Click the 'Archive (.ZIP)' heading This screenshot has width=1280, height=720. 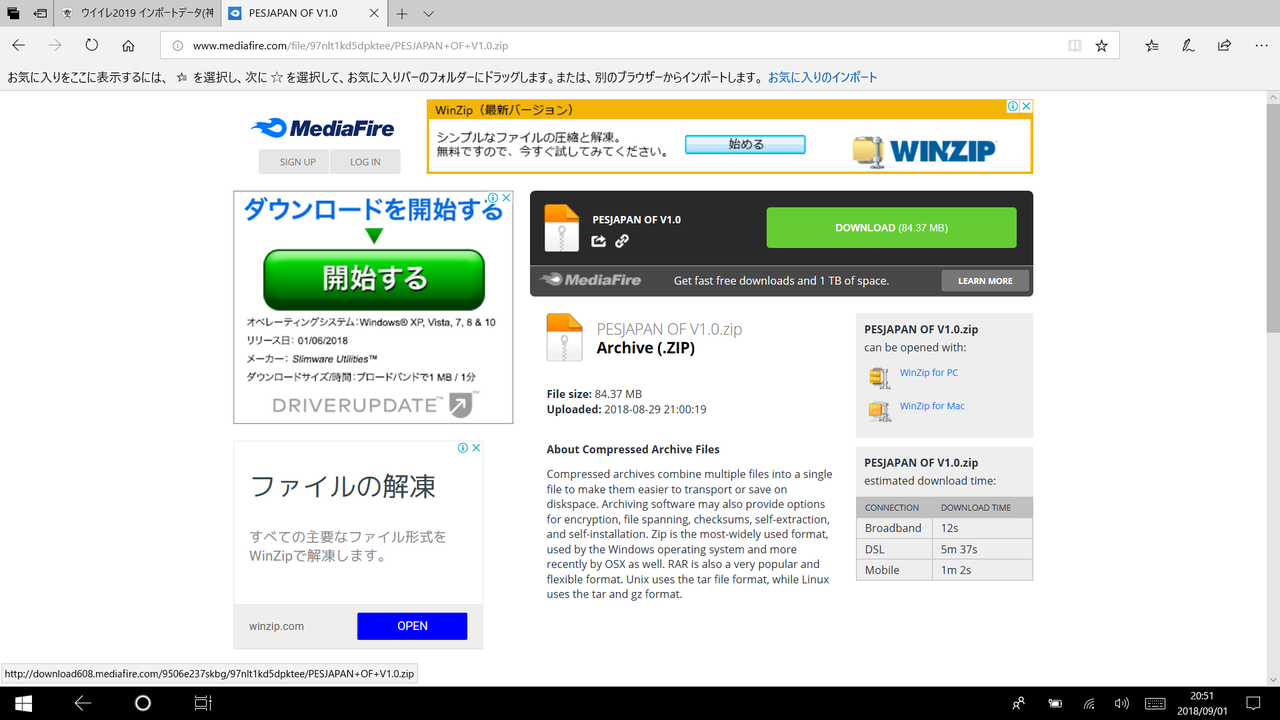(645, 348)
